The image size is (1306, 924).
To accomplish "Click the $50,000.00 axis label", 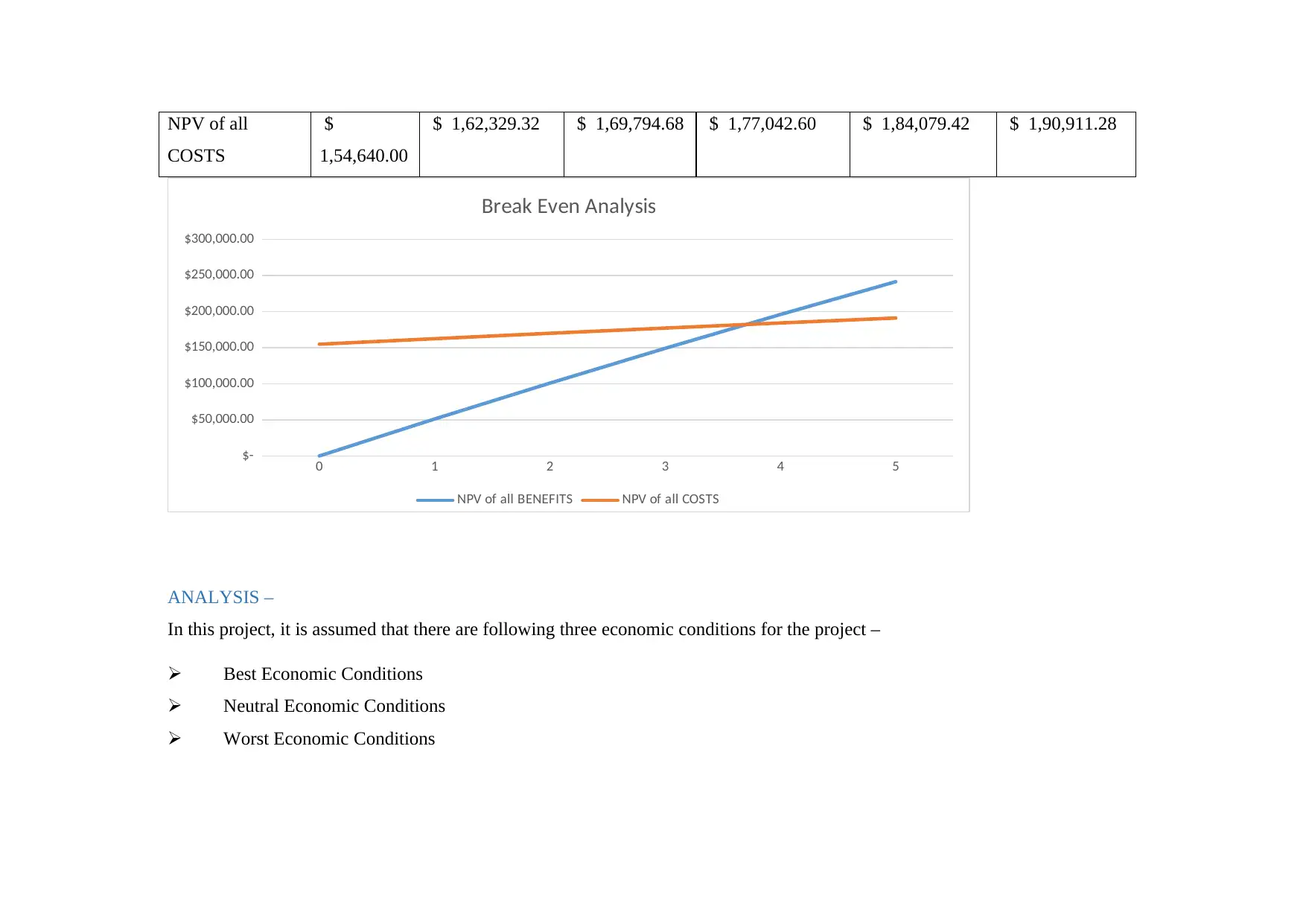I will pos(223,419).
